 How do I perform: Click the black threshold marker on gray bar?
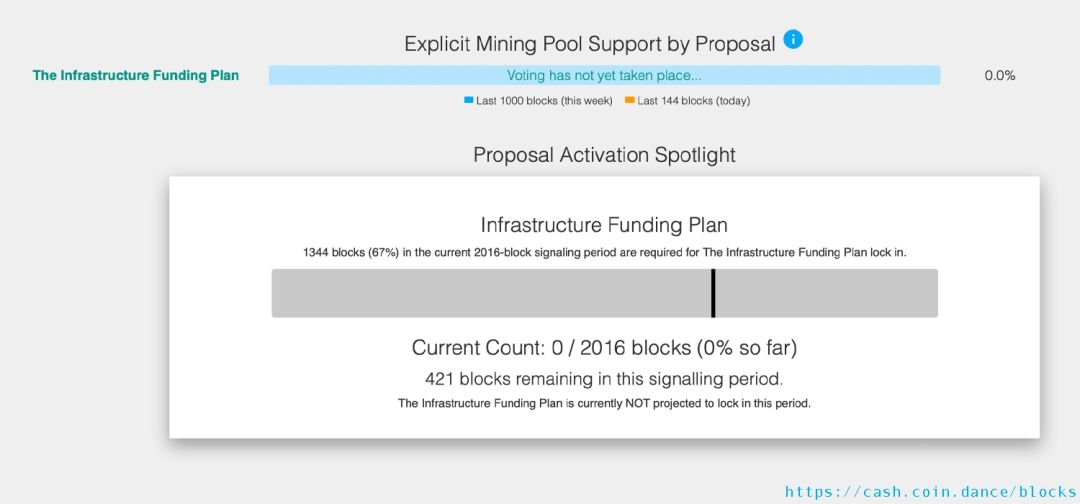point(713,293)
